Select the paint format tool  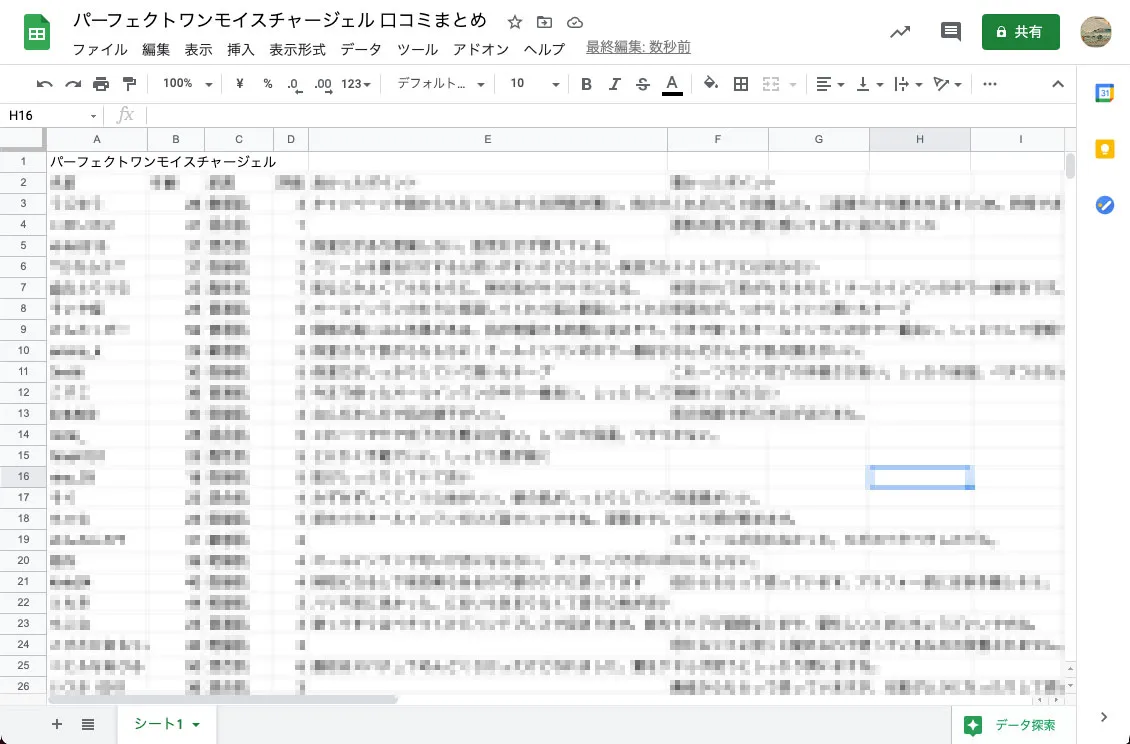pyautogui.click(x=130, y=84)
